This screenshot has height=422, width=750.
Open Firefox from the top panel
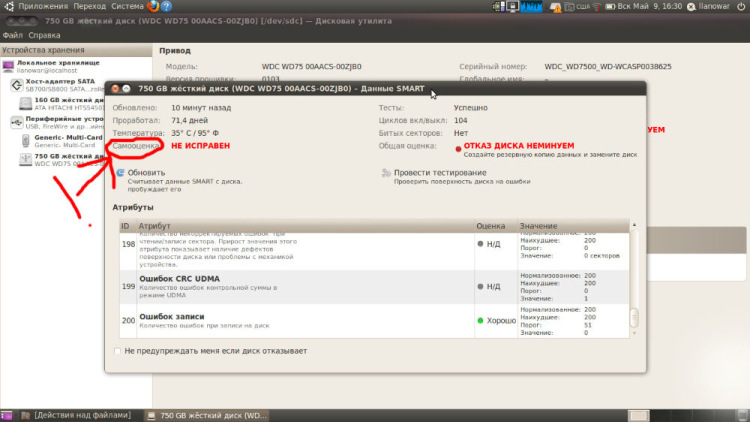pyautogui.click(x=153, y=6)
